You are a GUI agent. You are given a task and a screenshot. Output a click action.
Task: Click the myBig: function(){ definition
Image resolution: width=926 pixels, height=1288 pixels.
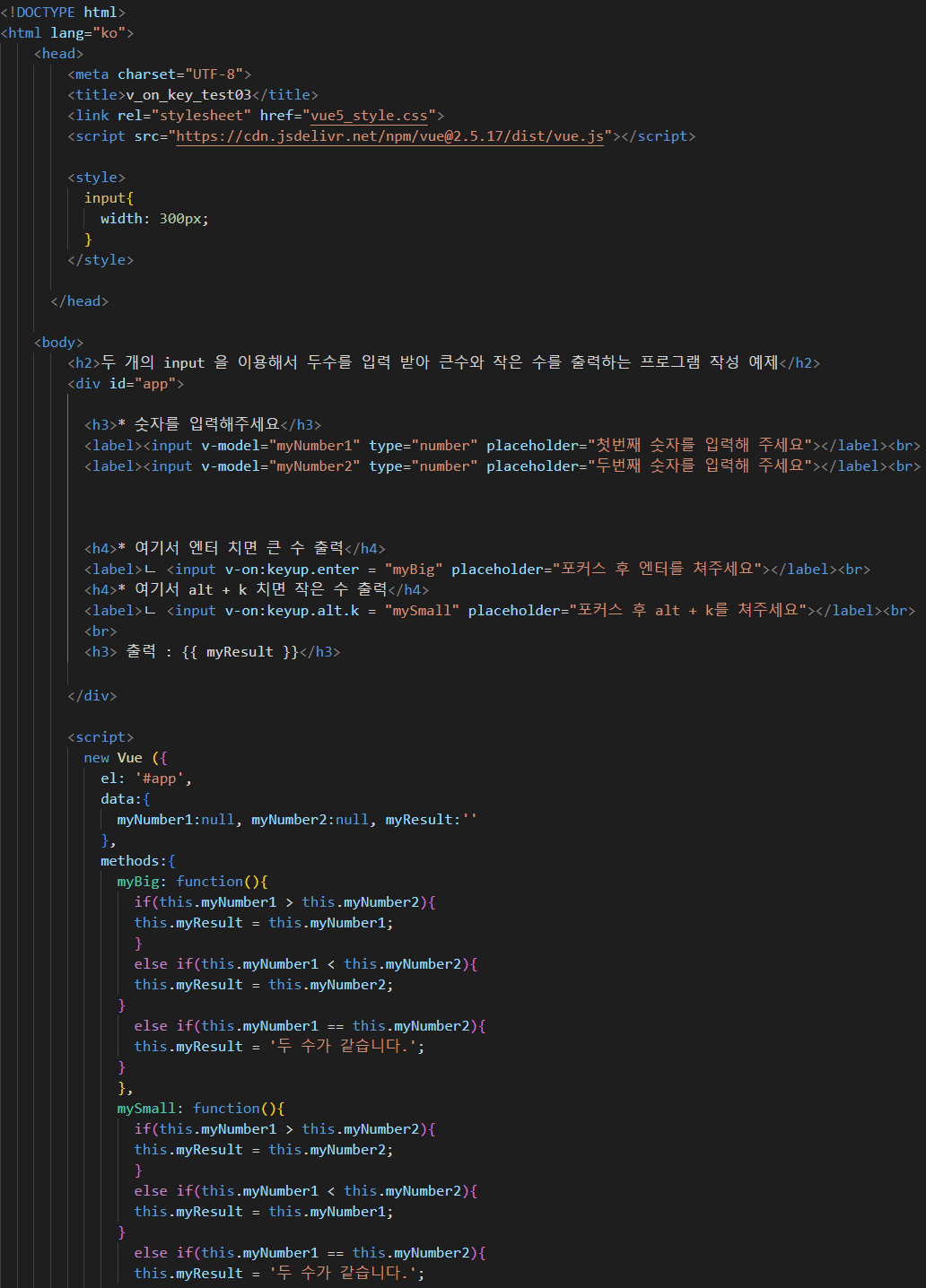click(x=193, y=882)
